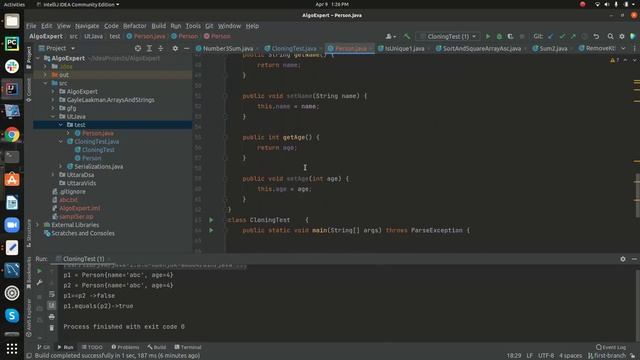
Task: Run with Coverage from the main toolbar
Action: tap(510, 36)
